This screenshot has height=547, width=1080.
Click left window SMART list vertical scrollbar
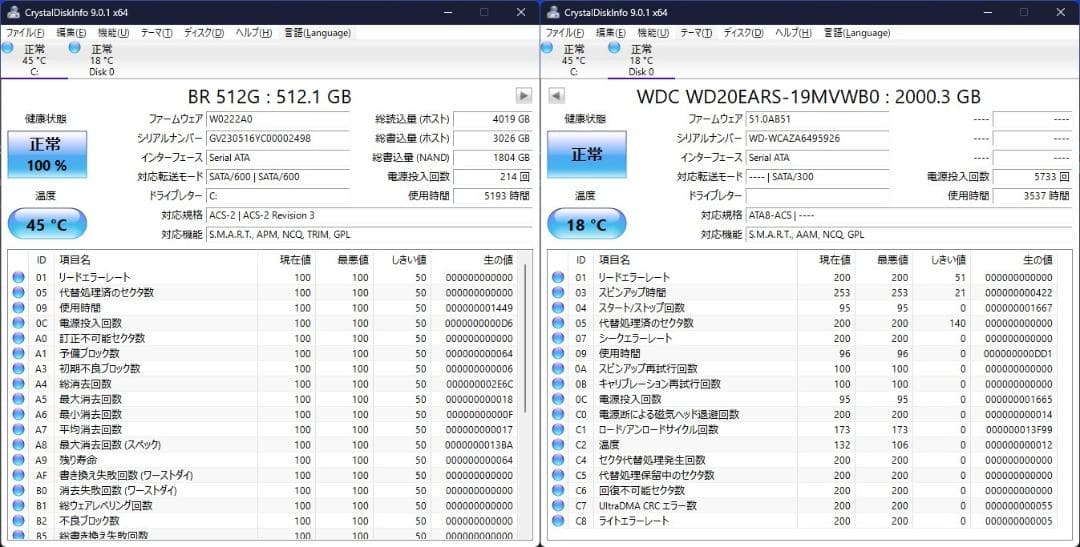point(528,338)
